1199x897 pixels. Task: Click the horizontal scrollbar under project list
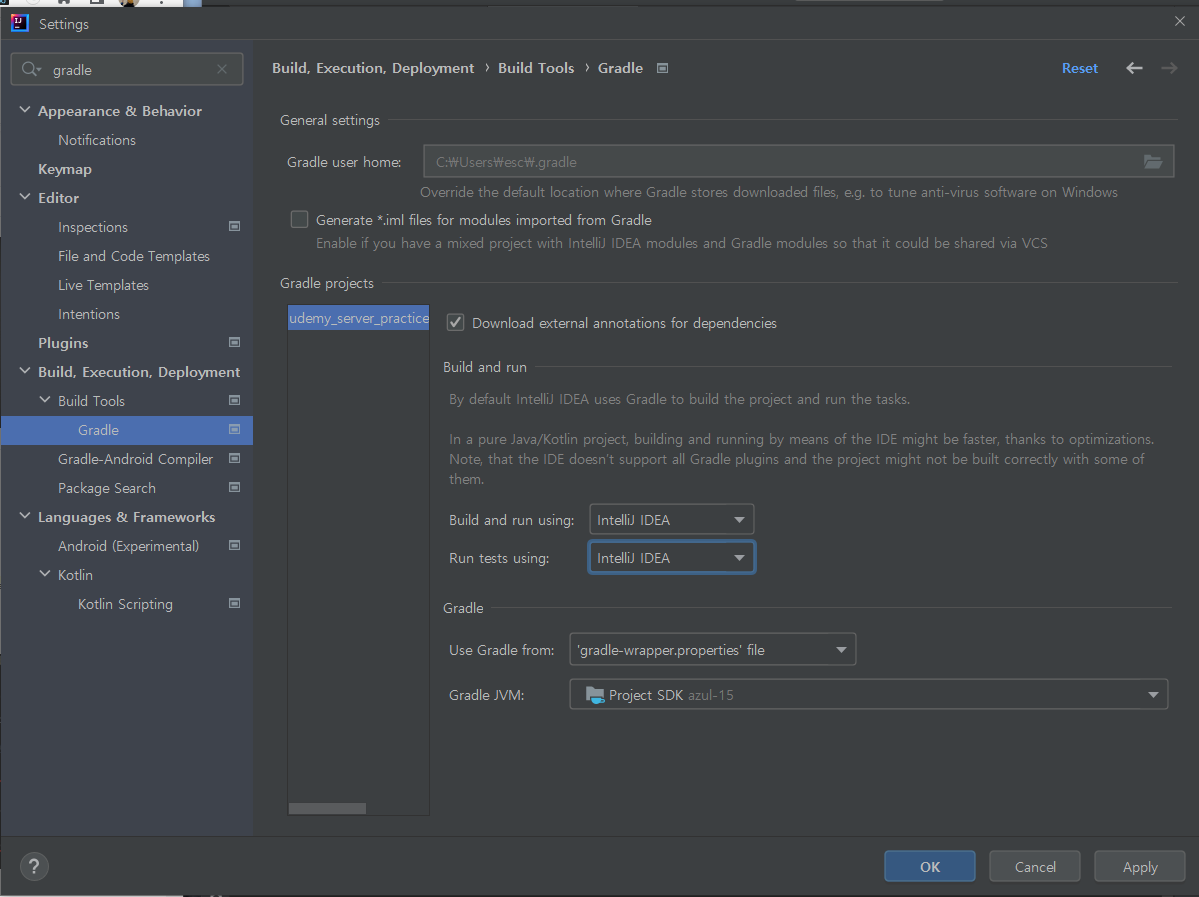coord(327,808)
